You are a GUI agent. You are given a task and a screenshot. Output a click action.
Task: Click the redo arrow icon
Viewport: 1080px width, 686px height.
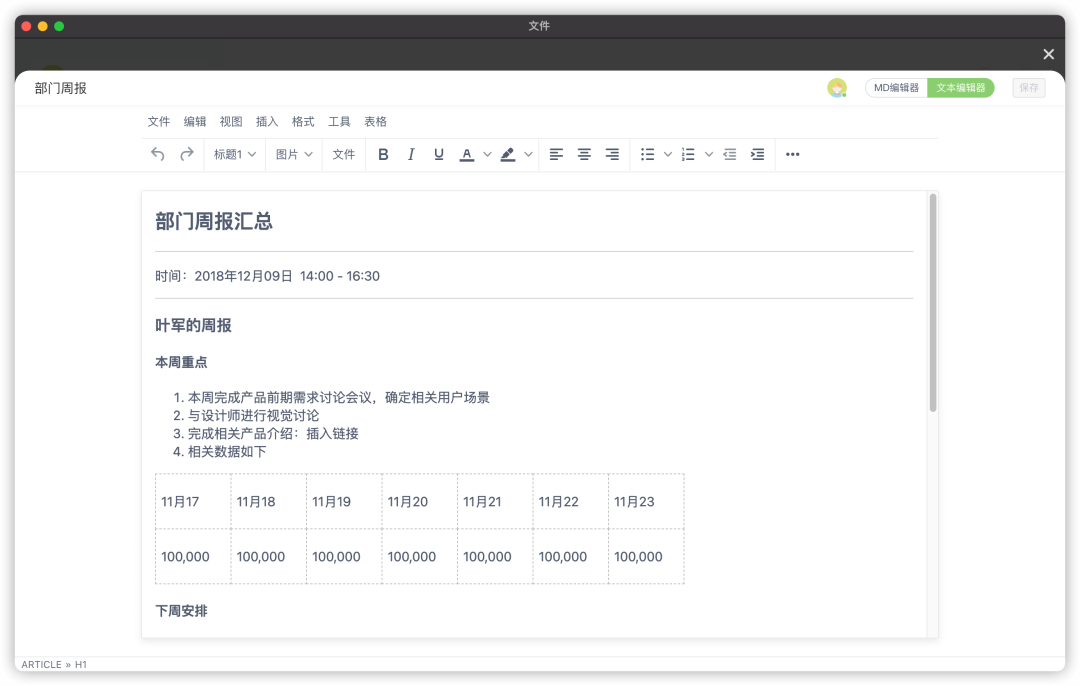pyautogui.click(x=186, y=154)
